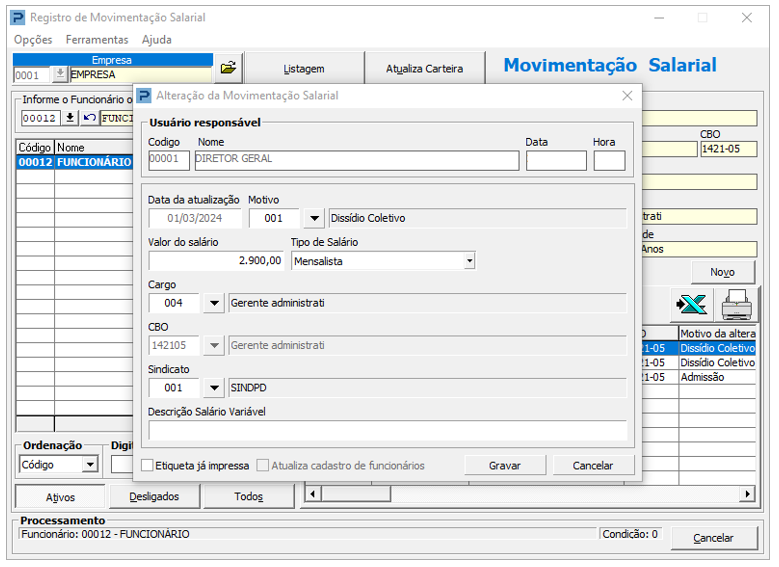Enable Etiqueta já impressa checkbox
This screenshot has height=567, width=779.
(147, 466)
